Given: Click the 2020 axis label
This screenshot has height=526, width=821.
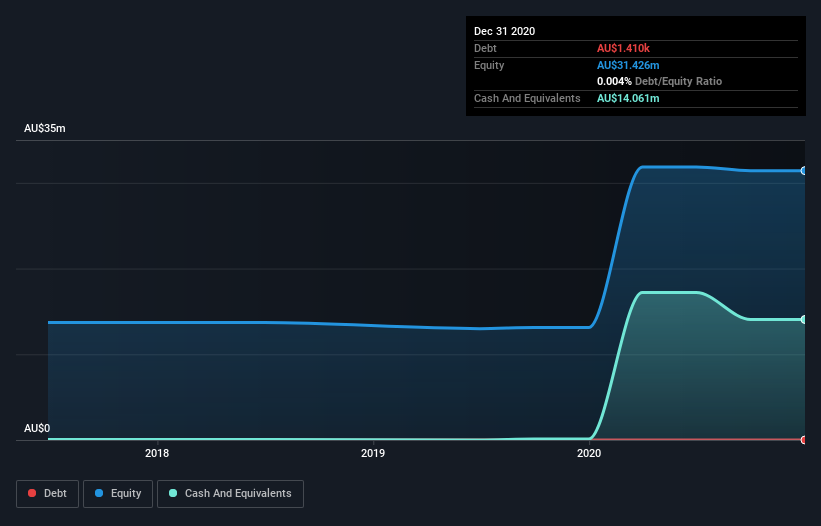Looking at the screenshot, I should tap(589, 453).
